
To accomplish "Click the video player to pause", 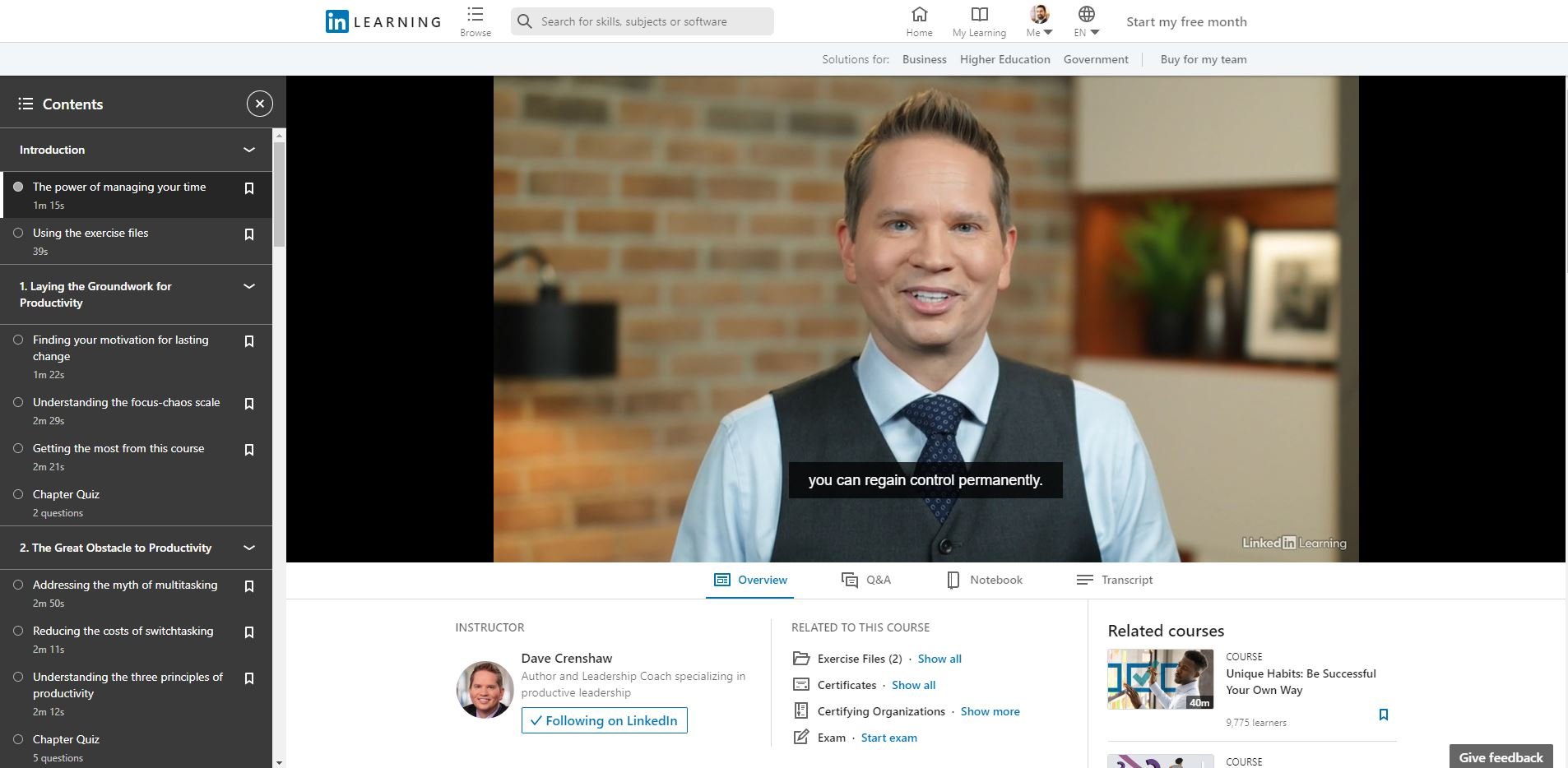I will [x=925, y=319].
